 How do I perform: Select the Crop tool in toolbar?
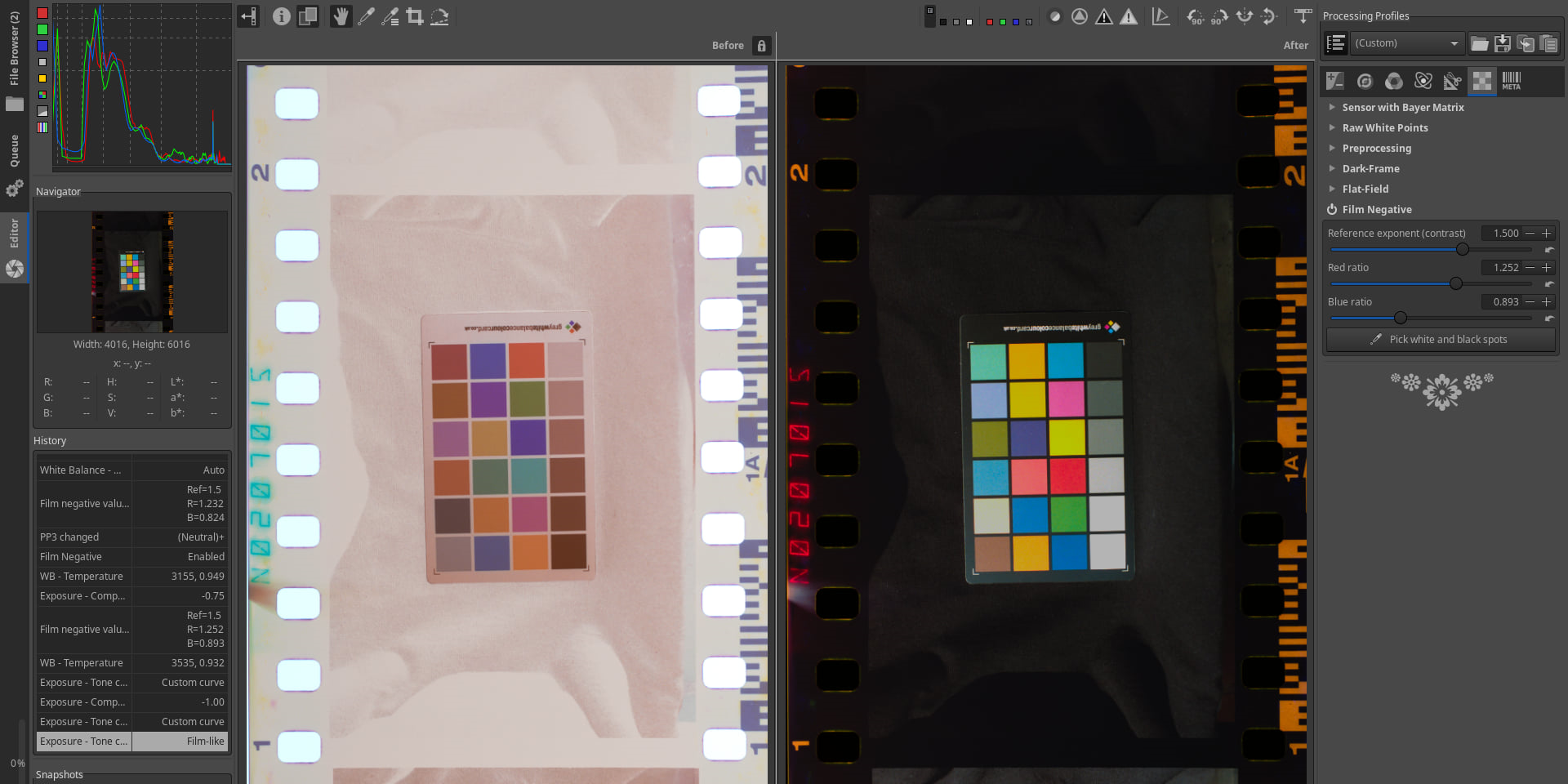click(415, 16)
